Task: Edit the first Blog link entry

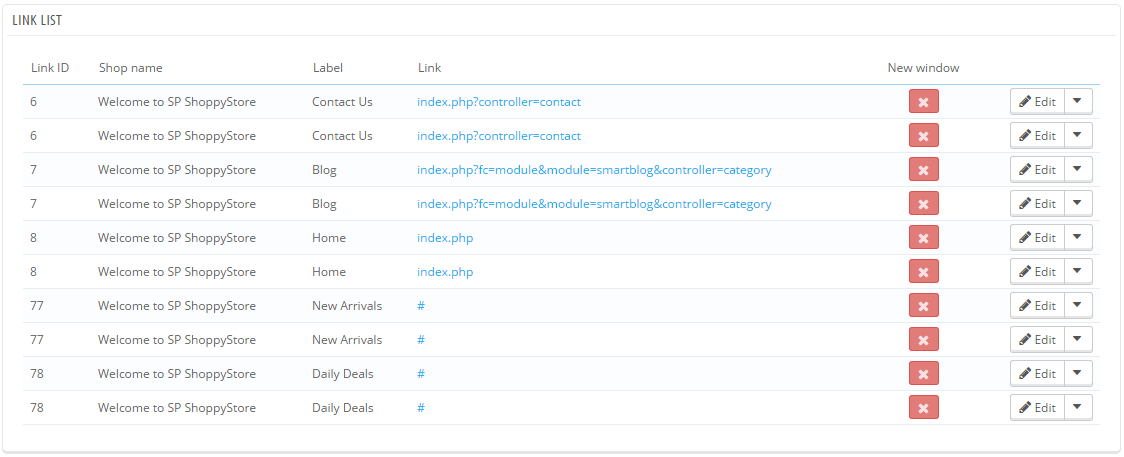Action: 1037,170
